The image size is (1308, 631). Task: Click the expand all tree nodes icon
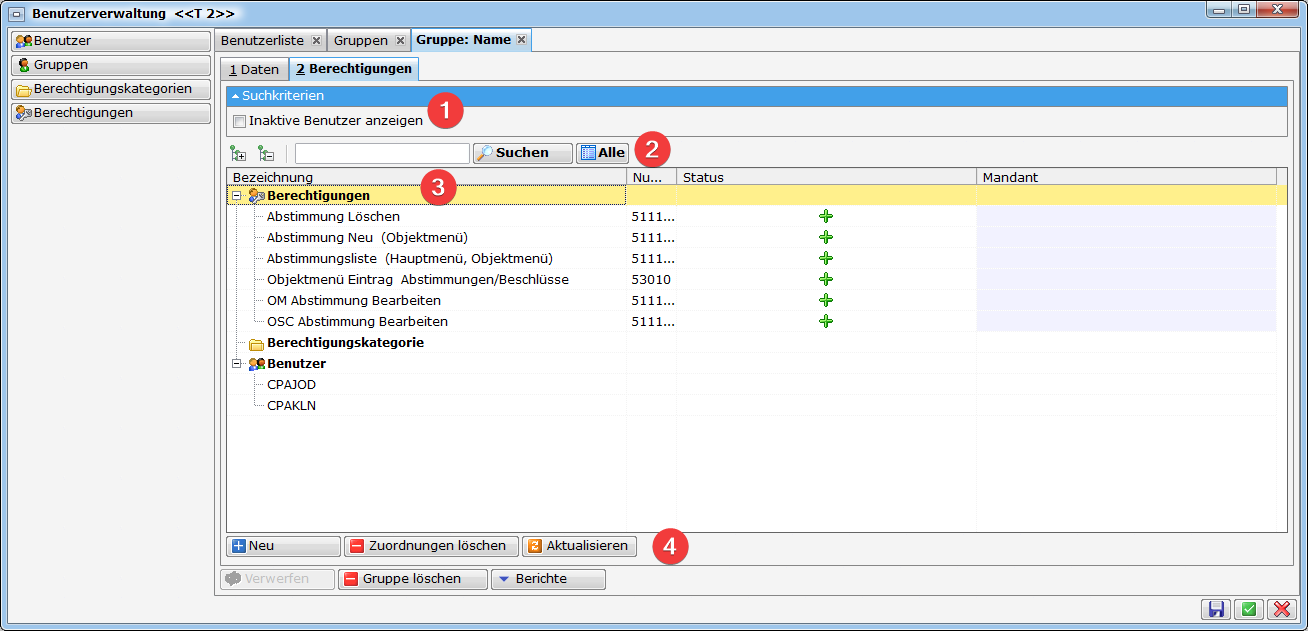pyautogui.click(x=238, y=153)
